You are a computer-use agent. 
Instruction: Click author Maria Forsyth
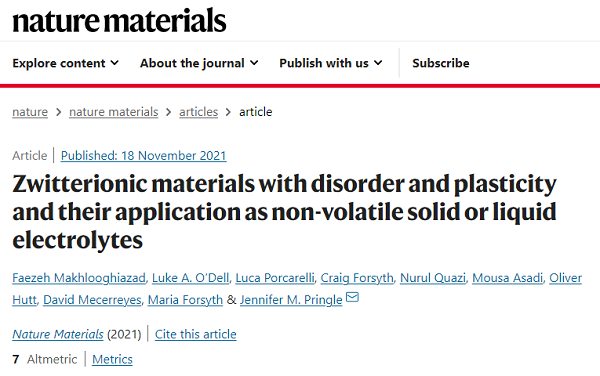click(185, 300)
